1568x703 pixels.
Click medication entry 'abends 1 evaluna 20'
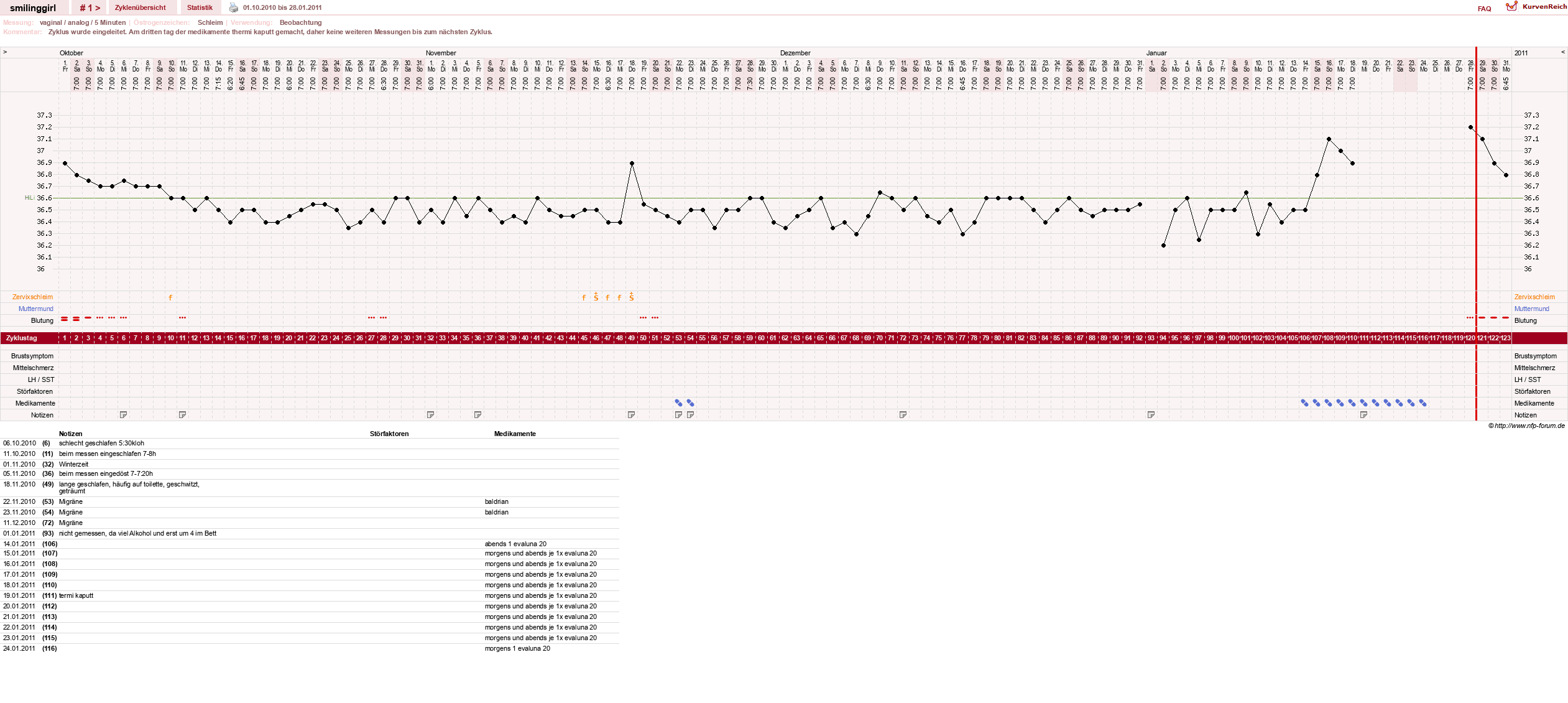515,544
